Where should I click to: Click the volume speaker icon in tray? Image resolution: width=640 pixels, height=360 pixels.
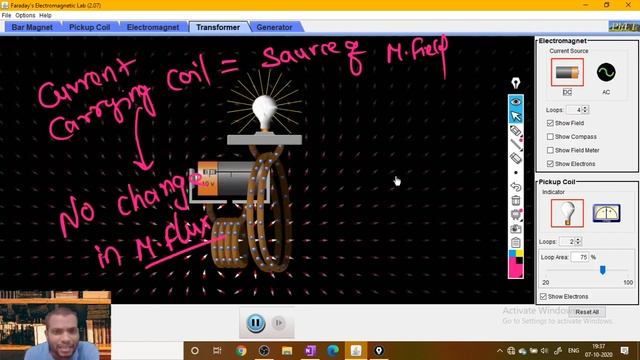[x=544, y=351]
